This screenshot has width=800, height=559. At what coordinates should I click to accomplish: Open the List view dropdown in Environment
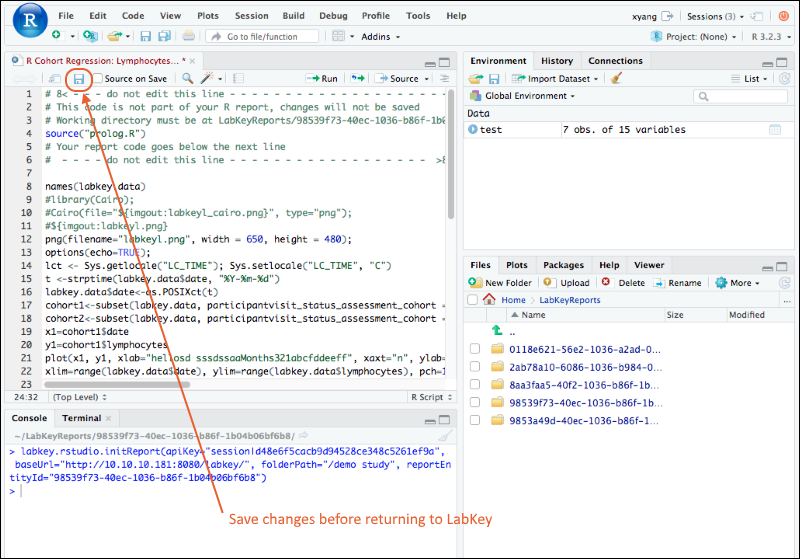point(749,79)
